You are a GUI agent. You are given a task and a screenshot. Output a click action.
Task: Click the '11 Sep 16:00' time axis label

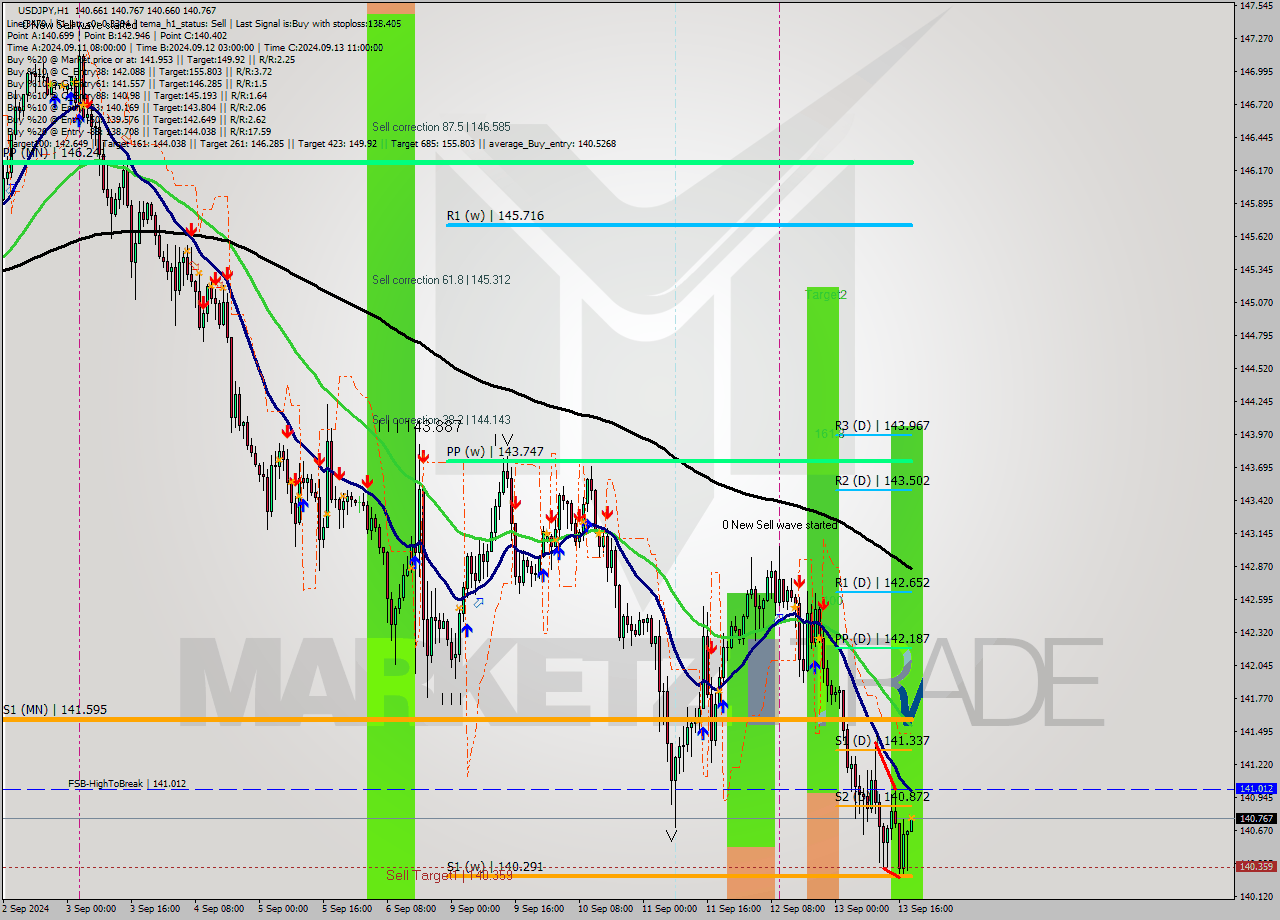pyautogui.click(x=732, y=909)
